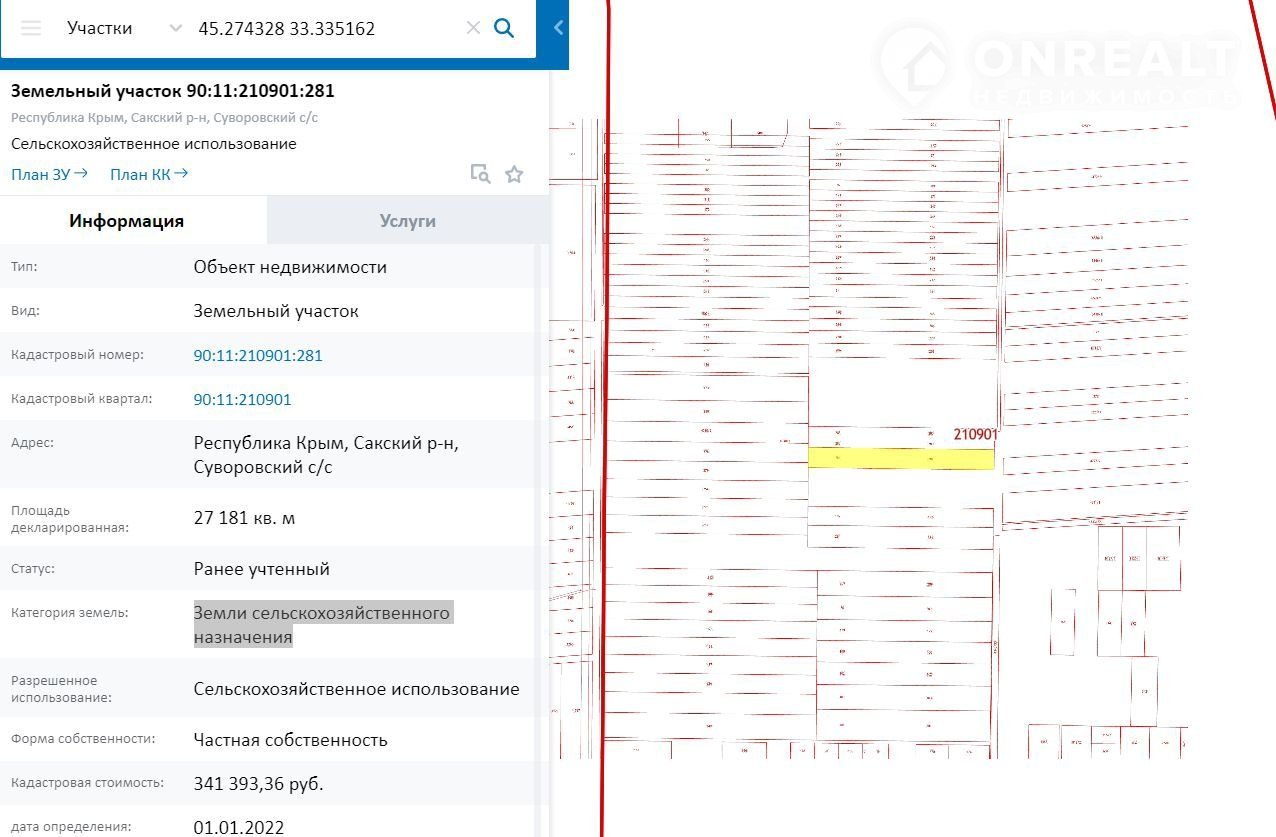The width and height of the screenshot is (1276, 837).
Task: Clear the search coordinates field
Action: pyautogui.click(x=473, y=28)
